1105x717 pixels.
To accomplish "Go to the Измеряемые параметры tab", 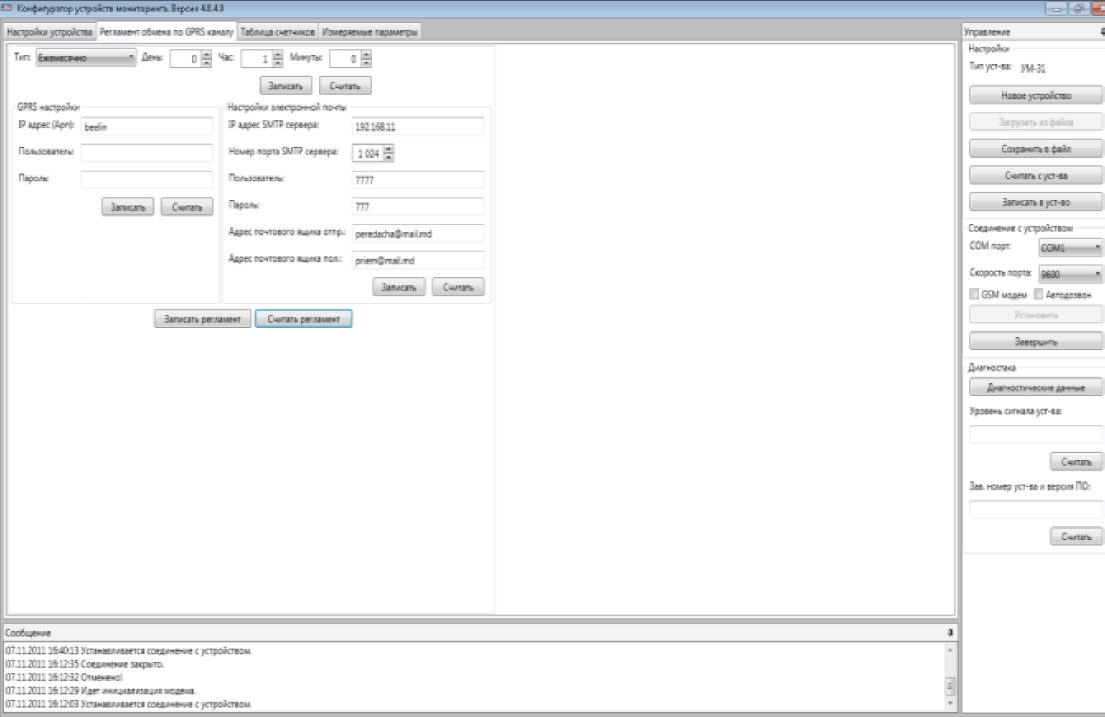I will 370,32.
